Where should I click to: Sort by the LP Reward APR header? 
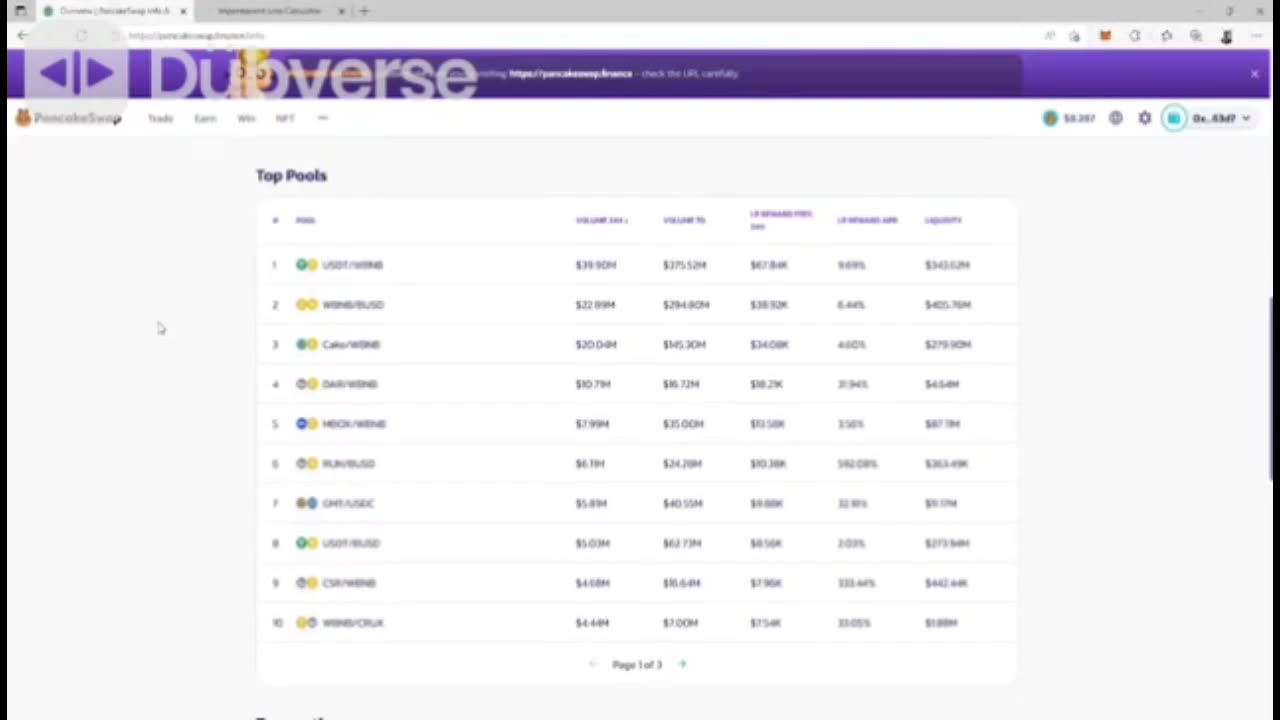coord(867,220)
